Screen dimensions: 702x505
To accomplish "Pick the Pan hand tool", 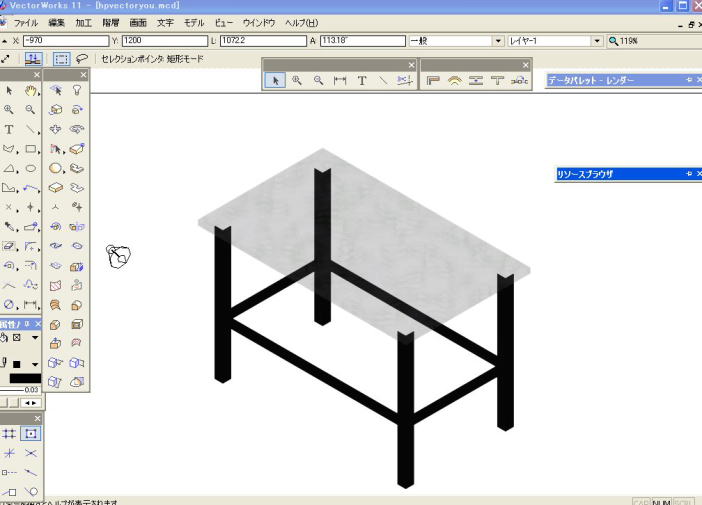I will coord(30,91).
